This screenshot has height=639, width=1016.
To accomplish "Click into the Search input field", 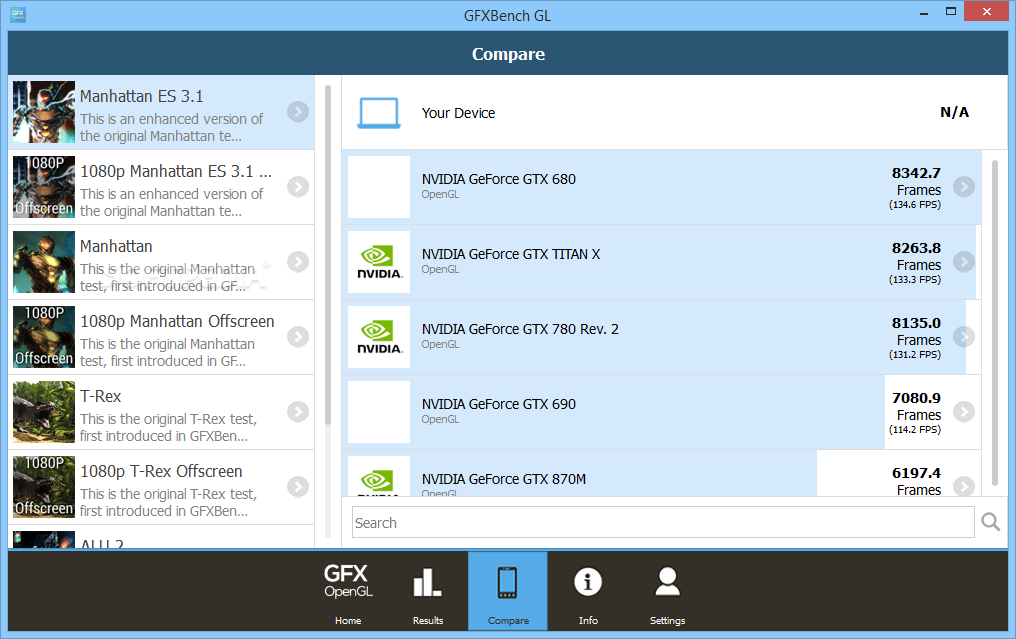I will (x=663, y=522).
